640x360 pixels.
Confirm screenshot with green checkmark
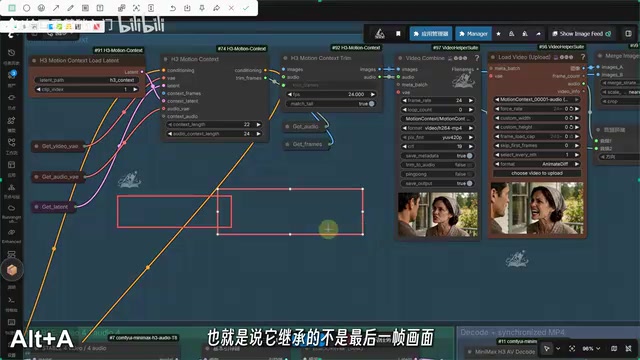click(x=246, y=8)
